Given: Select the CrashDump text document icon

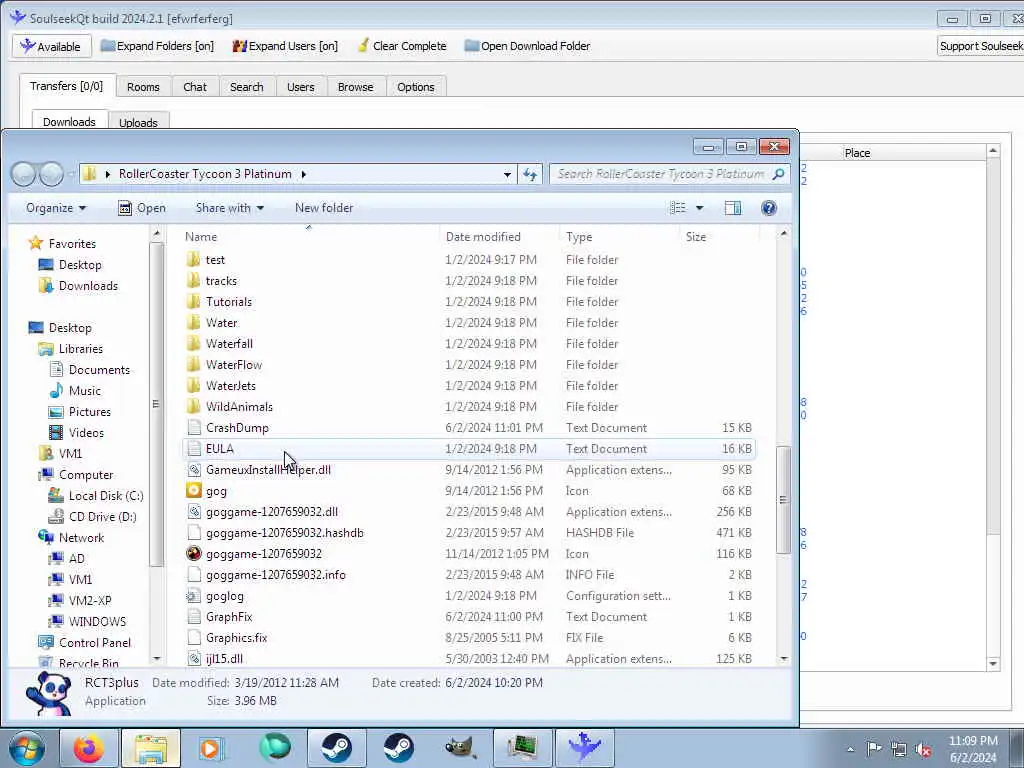Looking at the screenshot, I should tap(193, 428).
